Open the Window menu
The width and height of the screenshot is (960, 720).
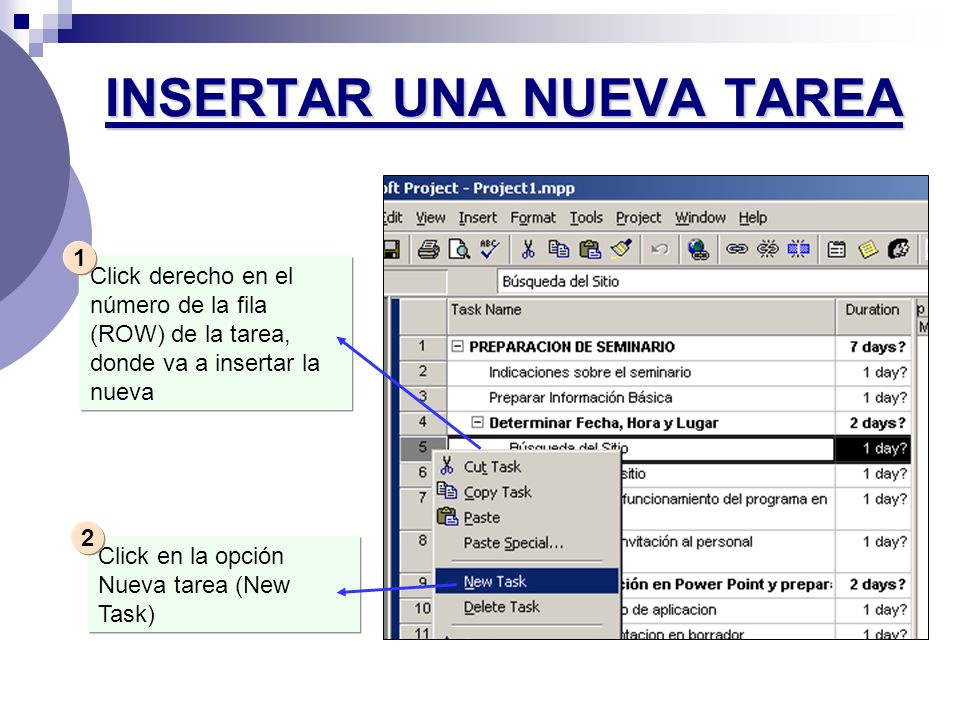click(700, 218)
